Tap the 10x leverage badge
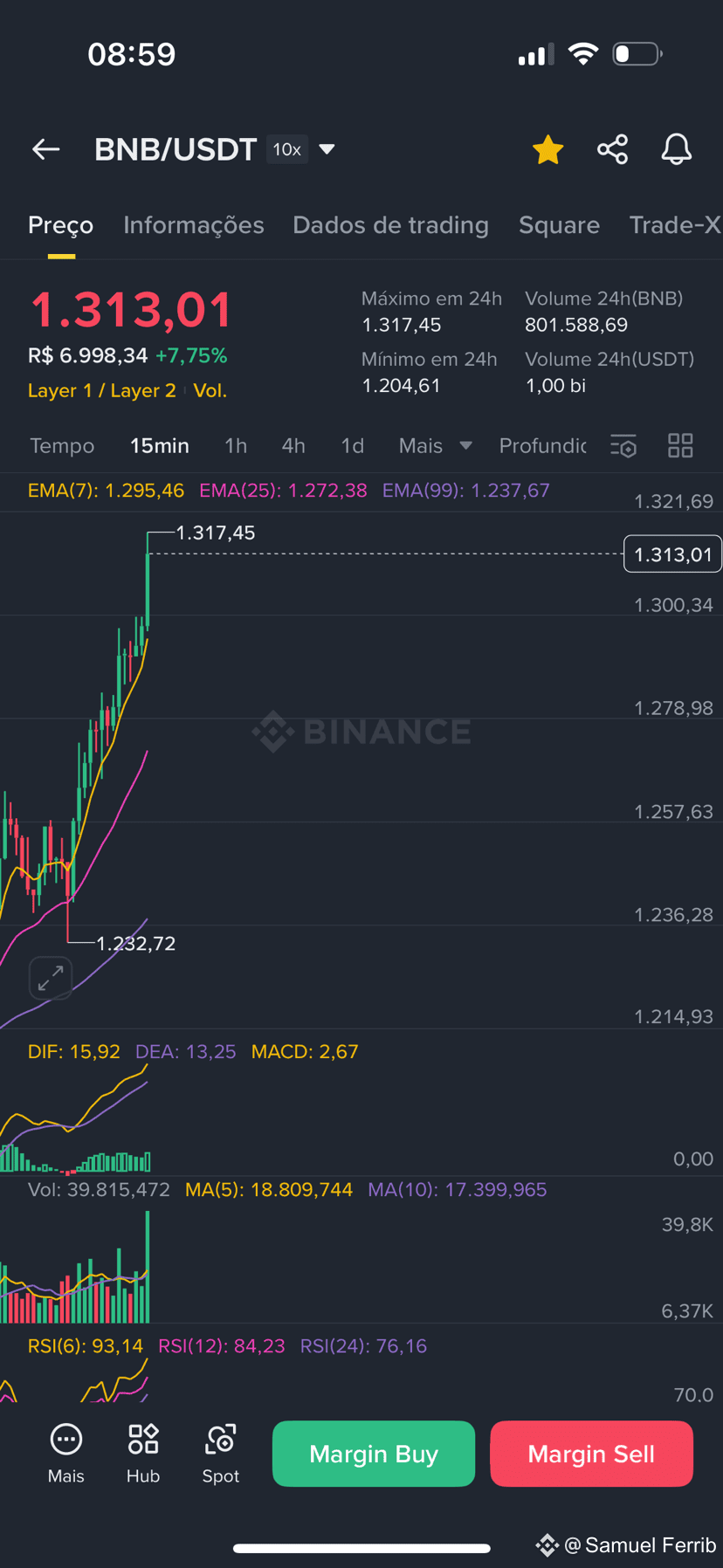This screenshot has width=723, height=1568. click(287, 149)
